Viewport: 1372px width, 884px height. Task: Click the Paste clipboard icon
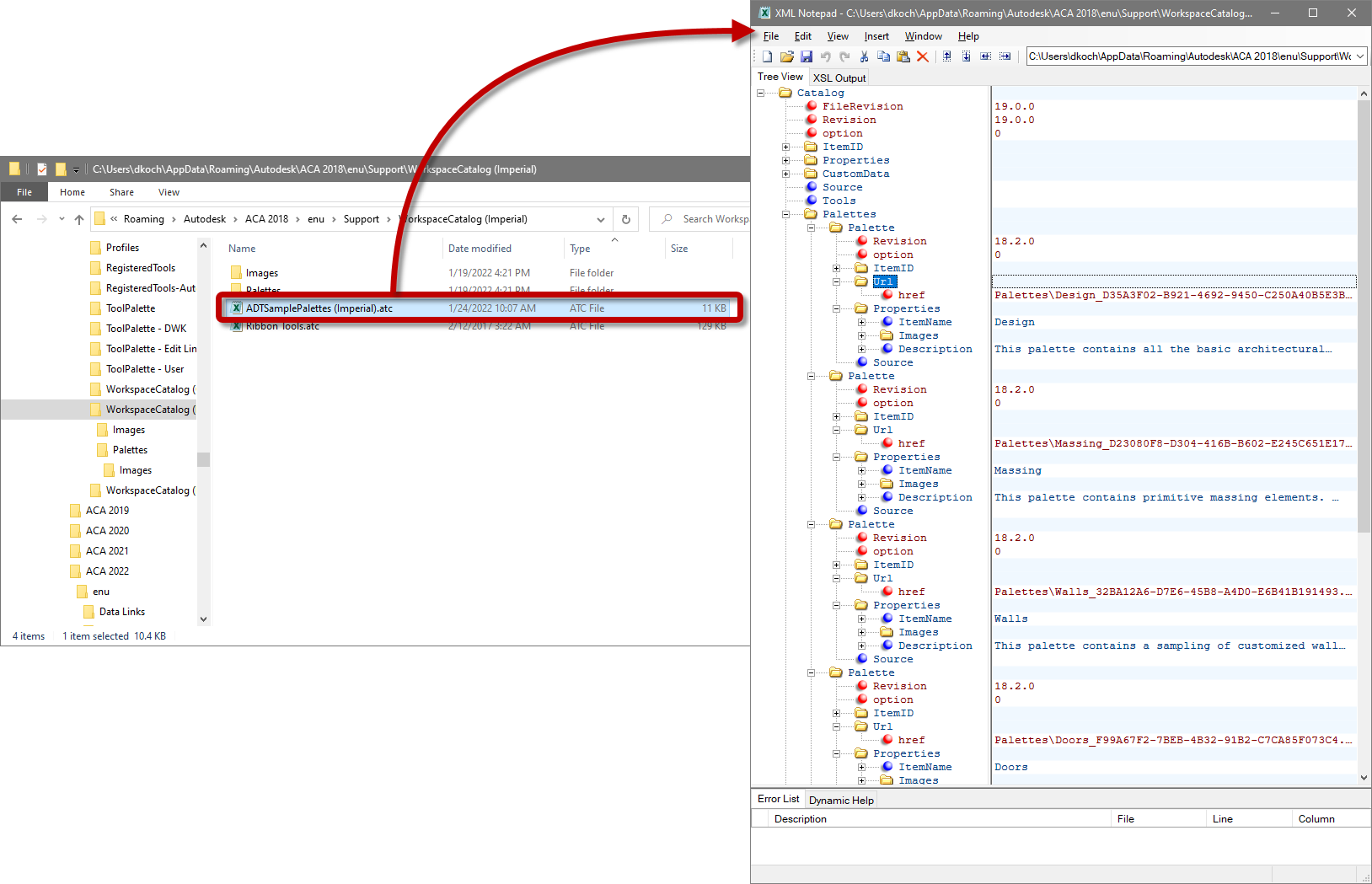click(x=903, y=56)
